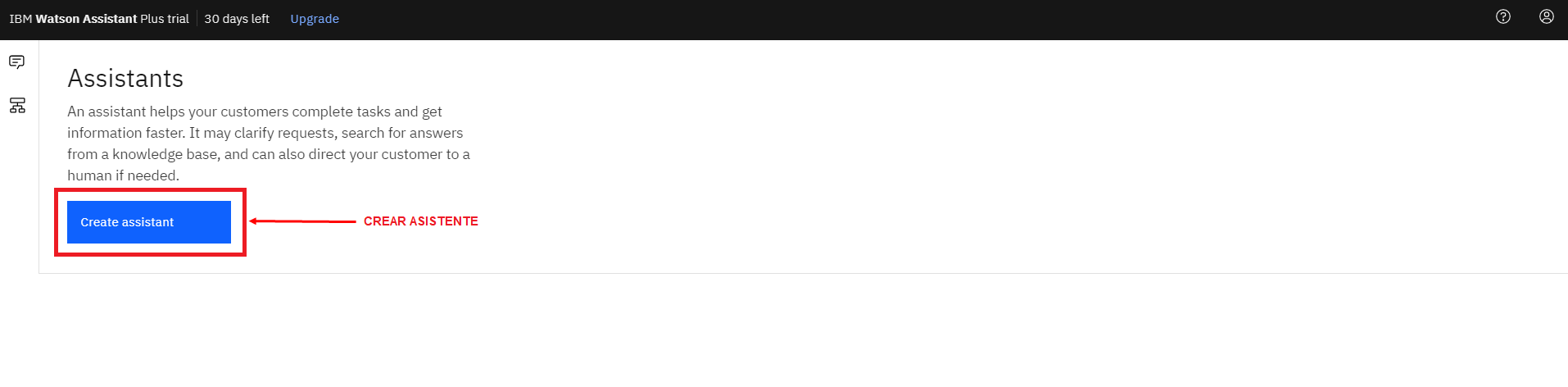The image size is (1568, 387).
Task: Follow the Upgrade link in header
Action: point(315,19)
